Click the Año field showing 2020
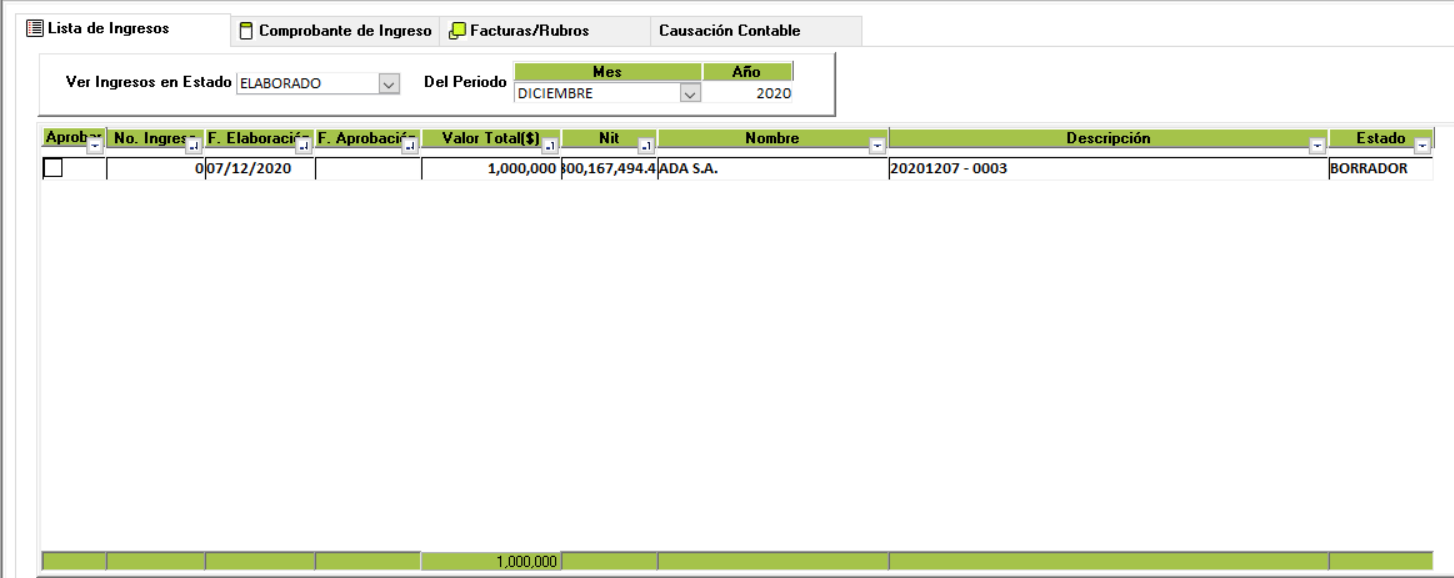Screen dimensions: 1454x578 748,93
